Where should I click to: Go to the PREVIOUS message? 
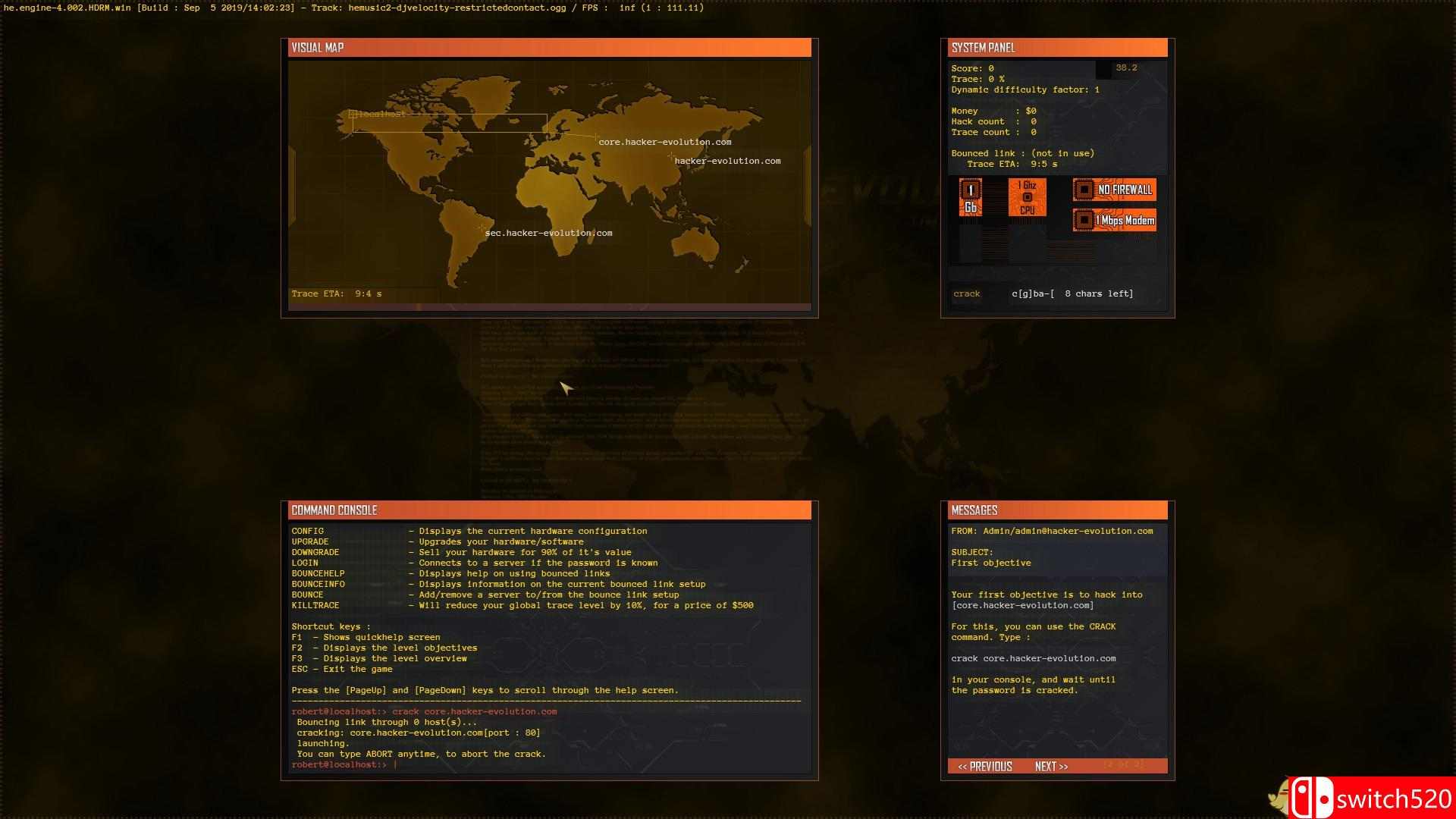984,767
